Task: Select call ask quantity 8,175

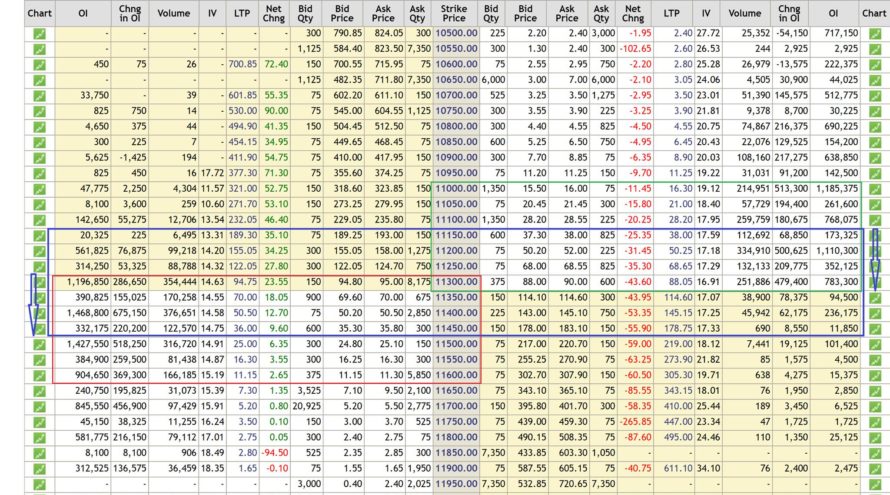Action: coord(419,282)
